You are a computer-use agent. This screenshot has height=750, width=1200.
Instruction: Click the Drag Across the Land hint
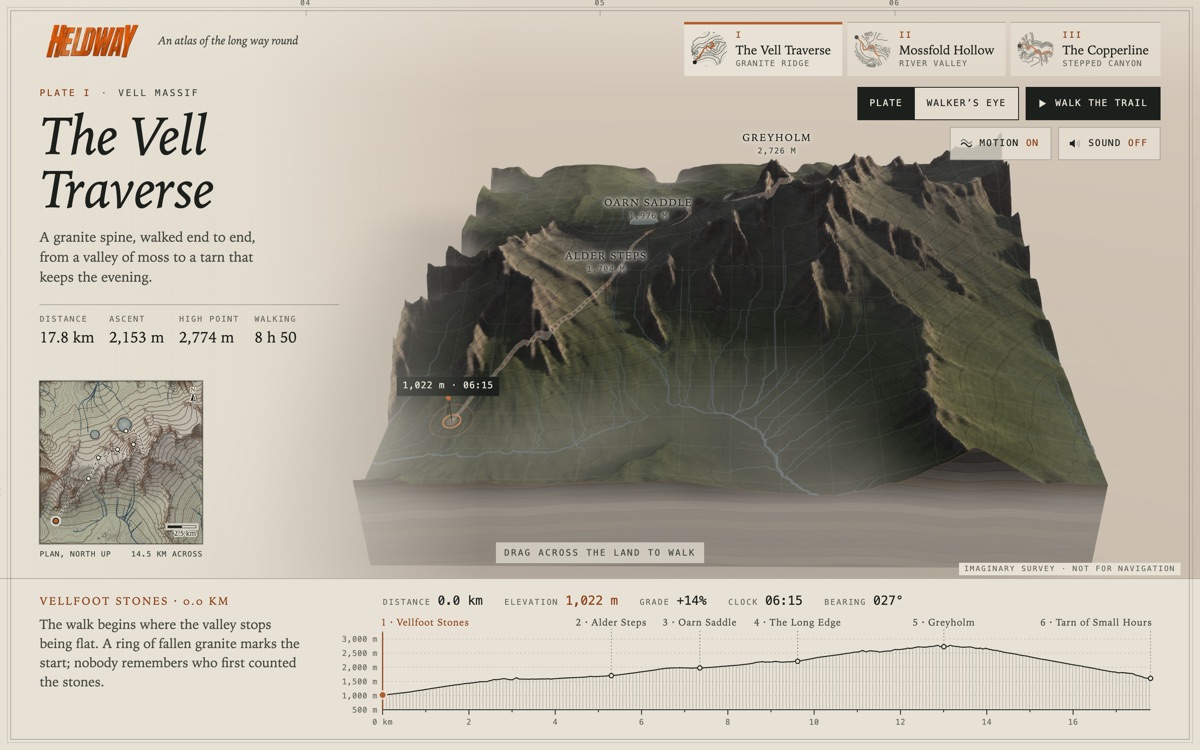pyautogui.click(x=600, y=553)
